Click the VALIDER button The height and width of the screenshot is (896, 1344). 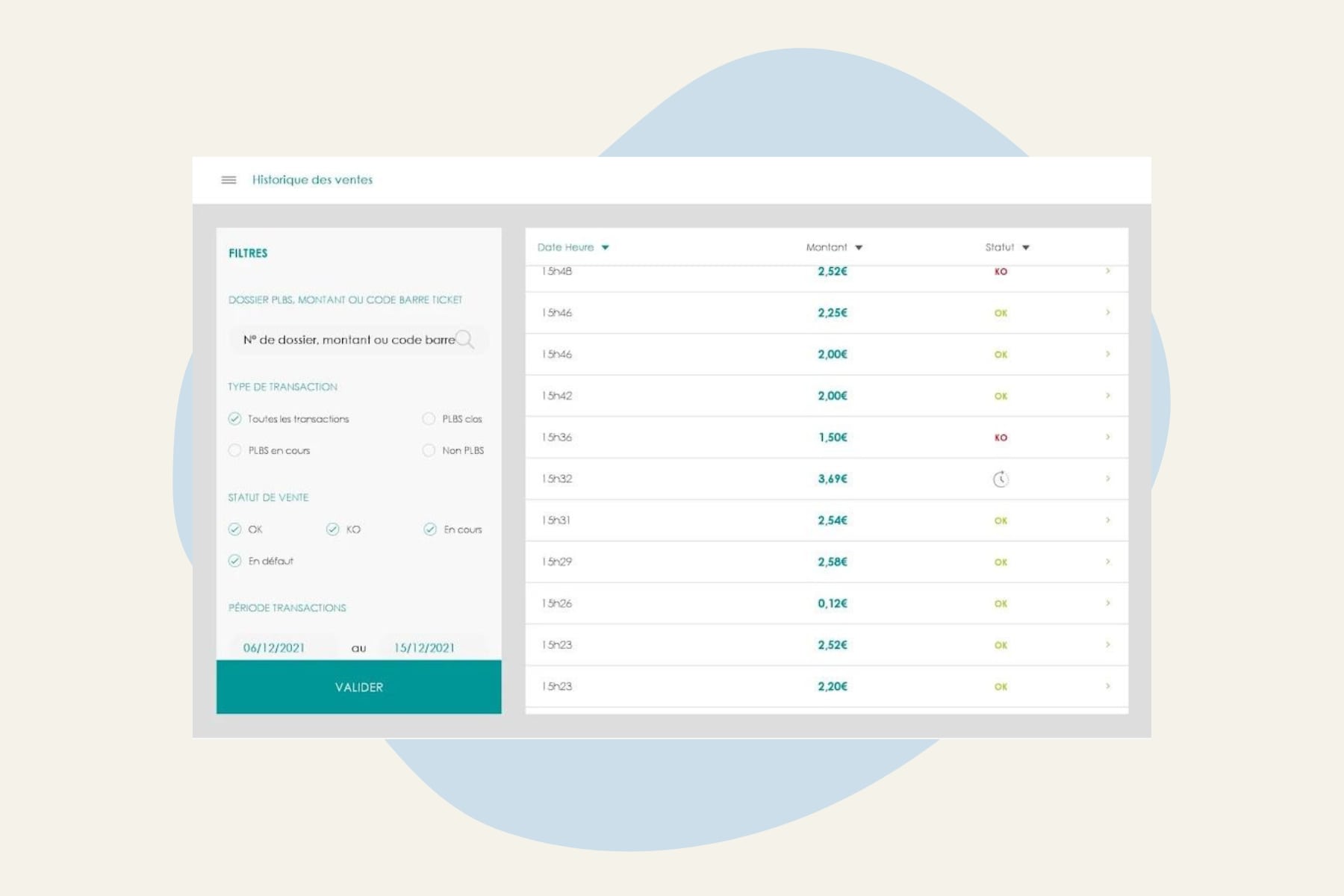[359, 687]
